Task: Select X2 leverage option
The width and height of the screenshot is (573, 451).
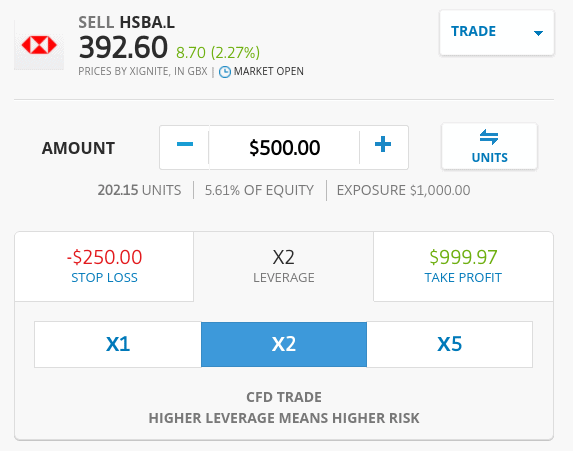Action: [x=284, y=344]
